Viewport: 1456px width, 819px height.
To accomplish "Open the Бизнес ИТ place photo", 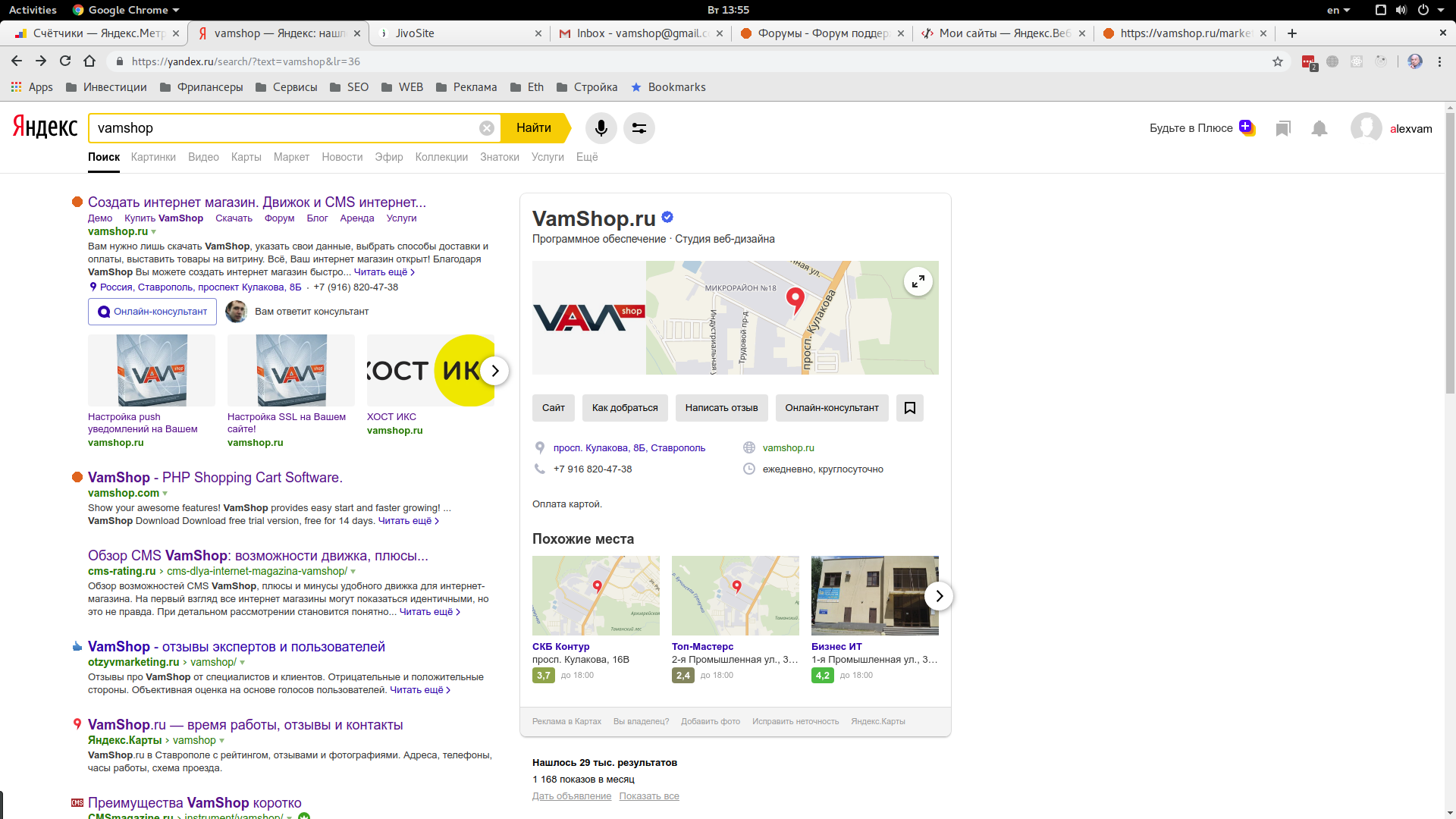I will 875,595.
